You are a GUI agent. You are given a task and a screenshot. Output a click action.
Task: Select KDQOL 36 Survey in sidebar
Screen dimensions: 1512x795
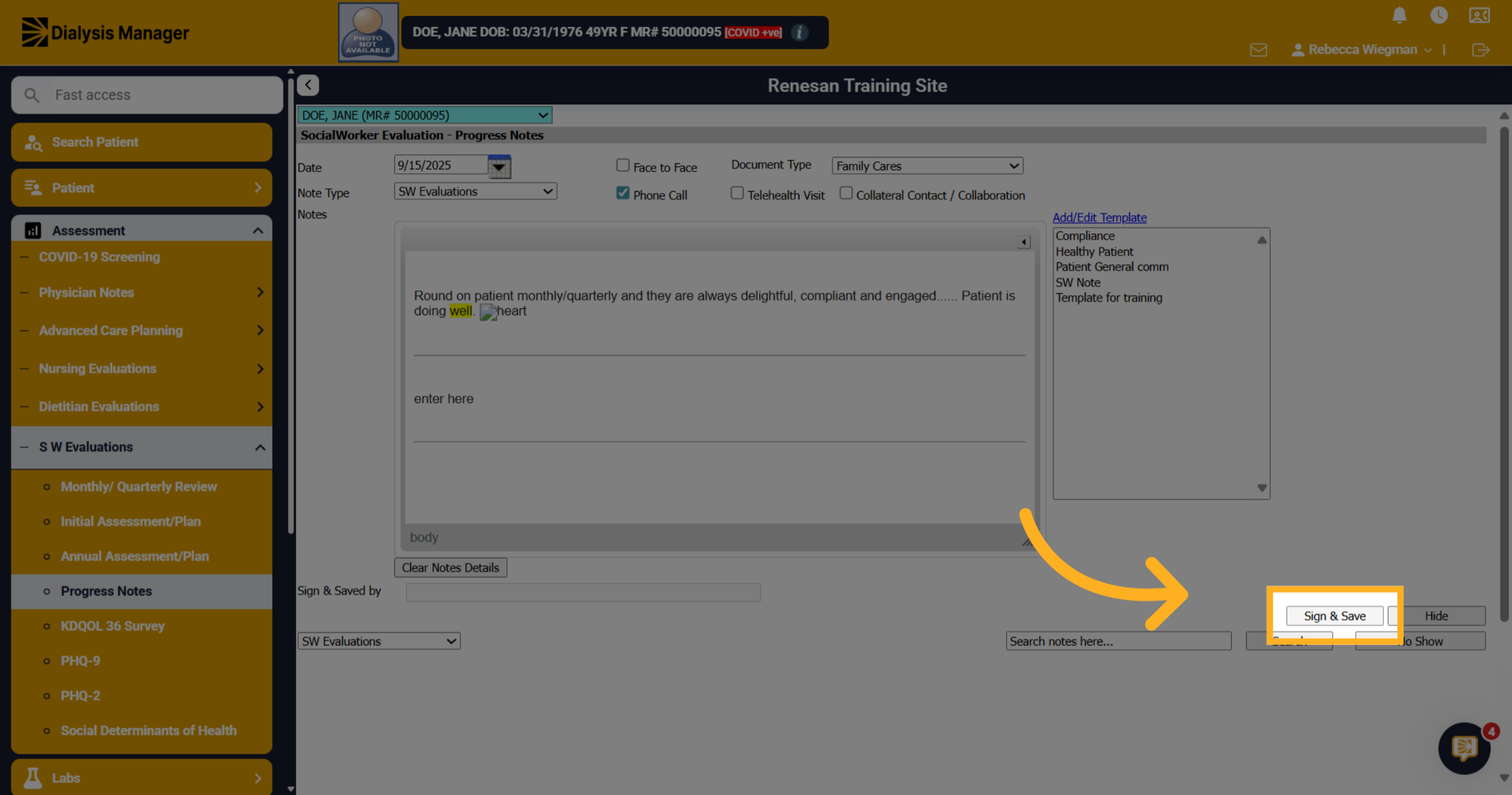[x=113, y=626]
